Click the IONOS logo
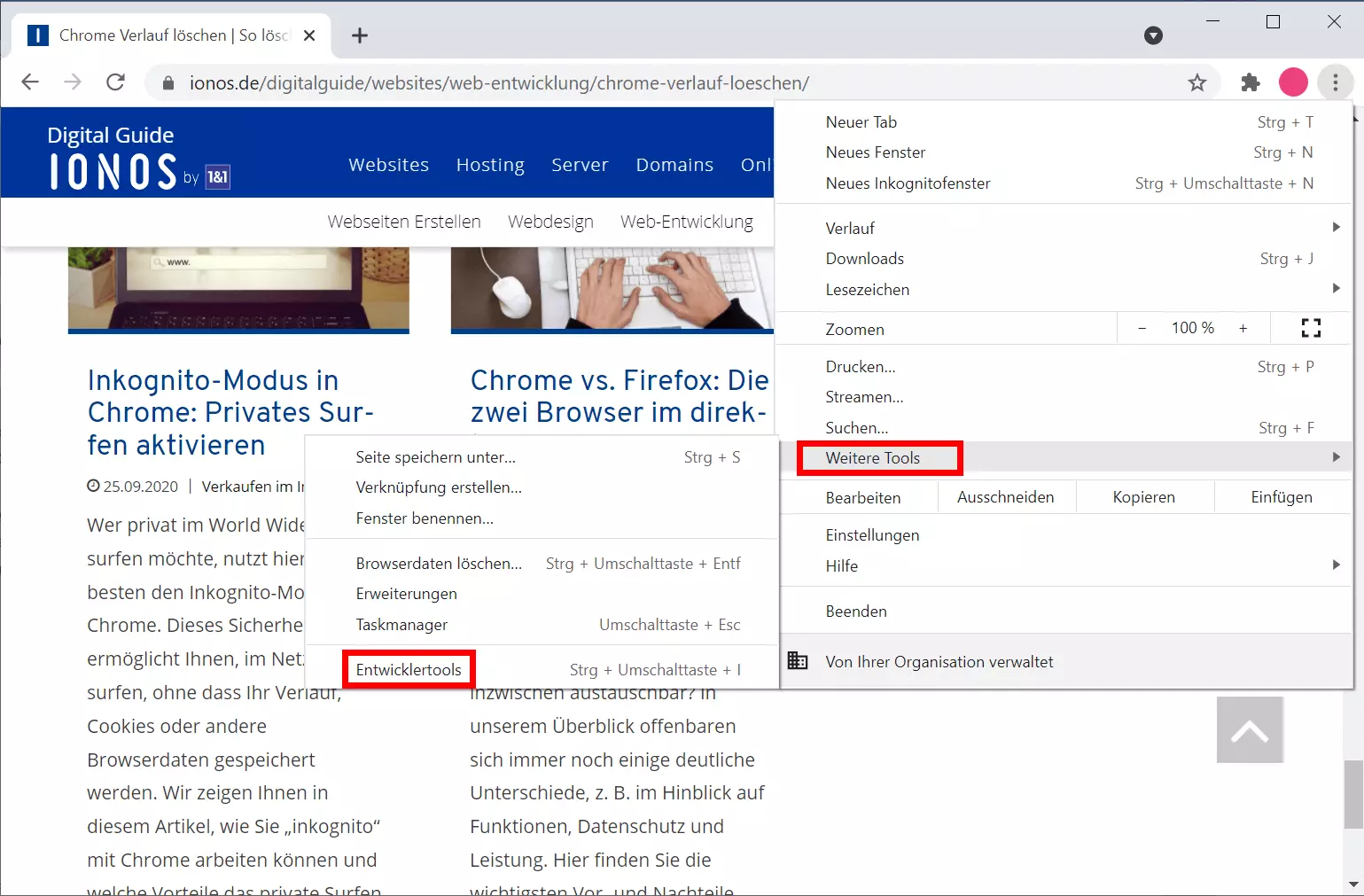This screenshot has width=1364, height=896. click(x=138, y=160)
